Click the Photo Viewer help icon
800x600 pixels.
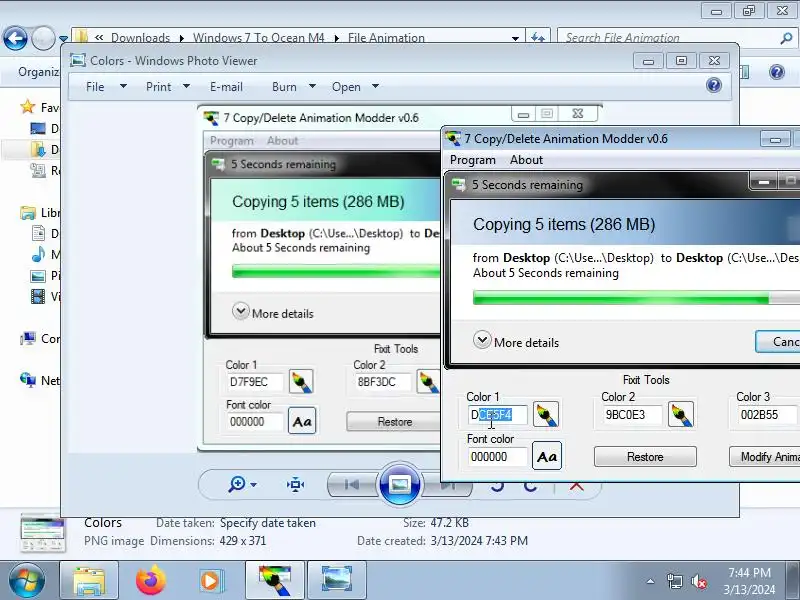(x=714, y=85)
